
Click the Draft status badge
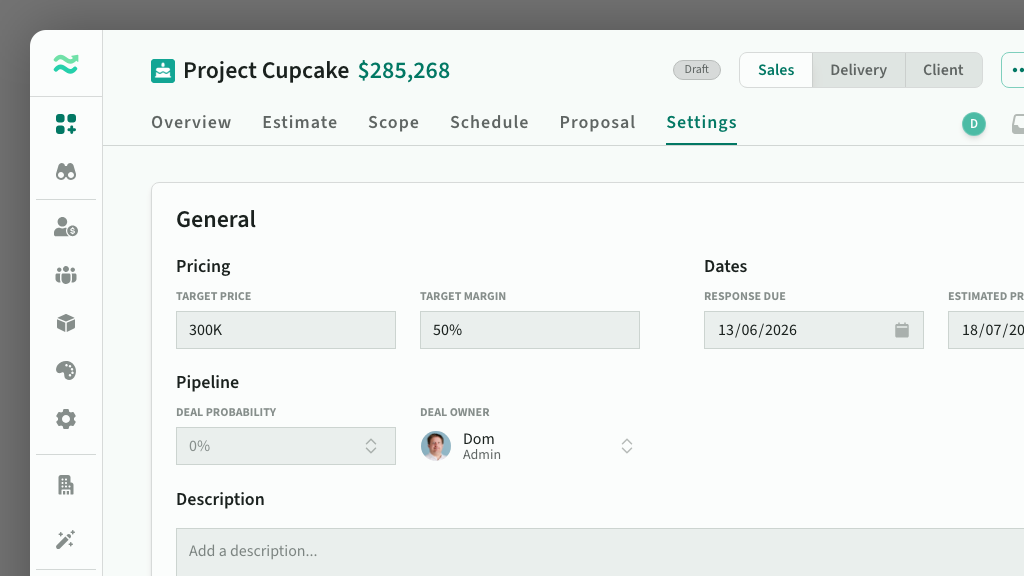pos(697,70)
